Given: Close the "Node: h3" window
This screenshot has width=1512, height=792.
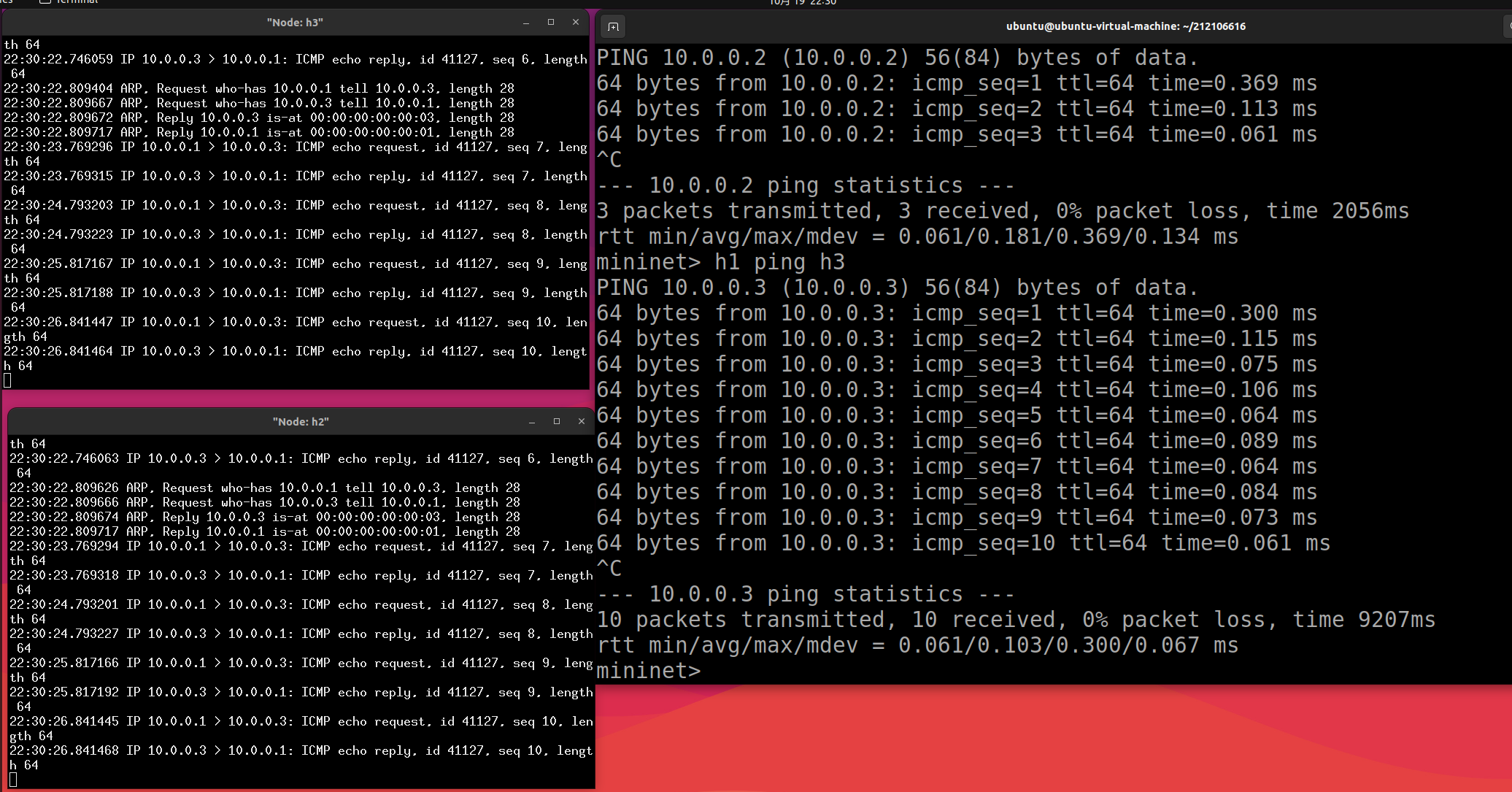Looking at the screenshot, I should point(576,23).
